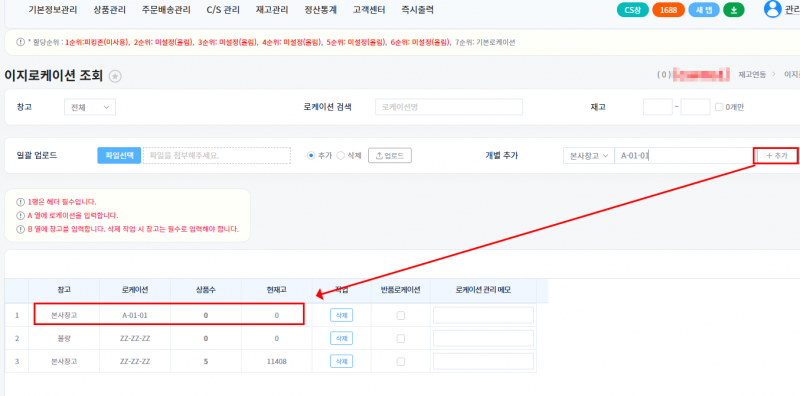Click the 11408 stock value cell

276,361
